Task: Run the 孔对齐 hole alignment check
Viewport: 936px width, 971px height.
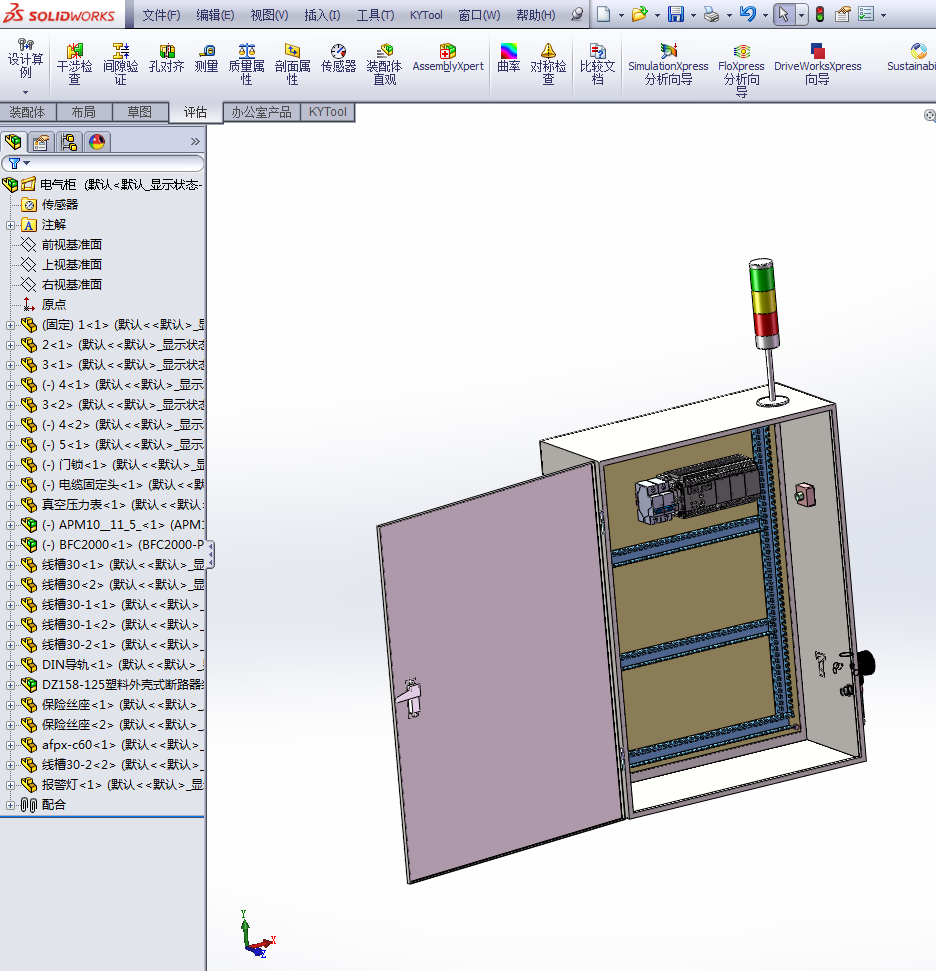Action: point(167,58)
